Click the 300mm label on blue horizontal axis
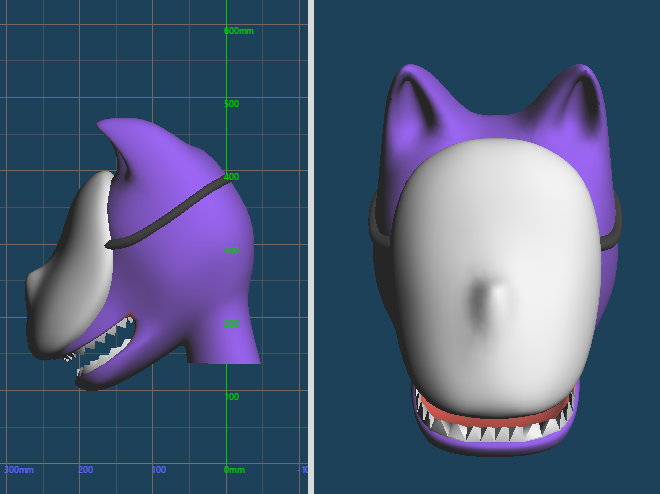This screenshot has height=494, width=660. 19,470
